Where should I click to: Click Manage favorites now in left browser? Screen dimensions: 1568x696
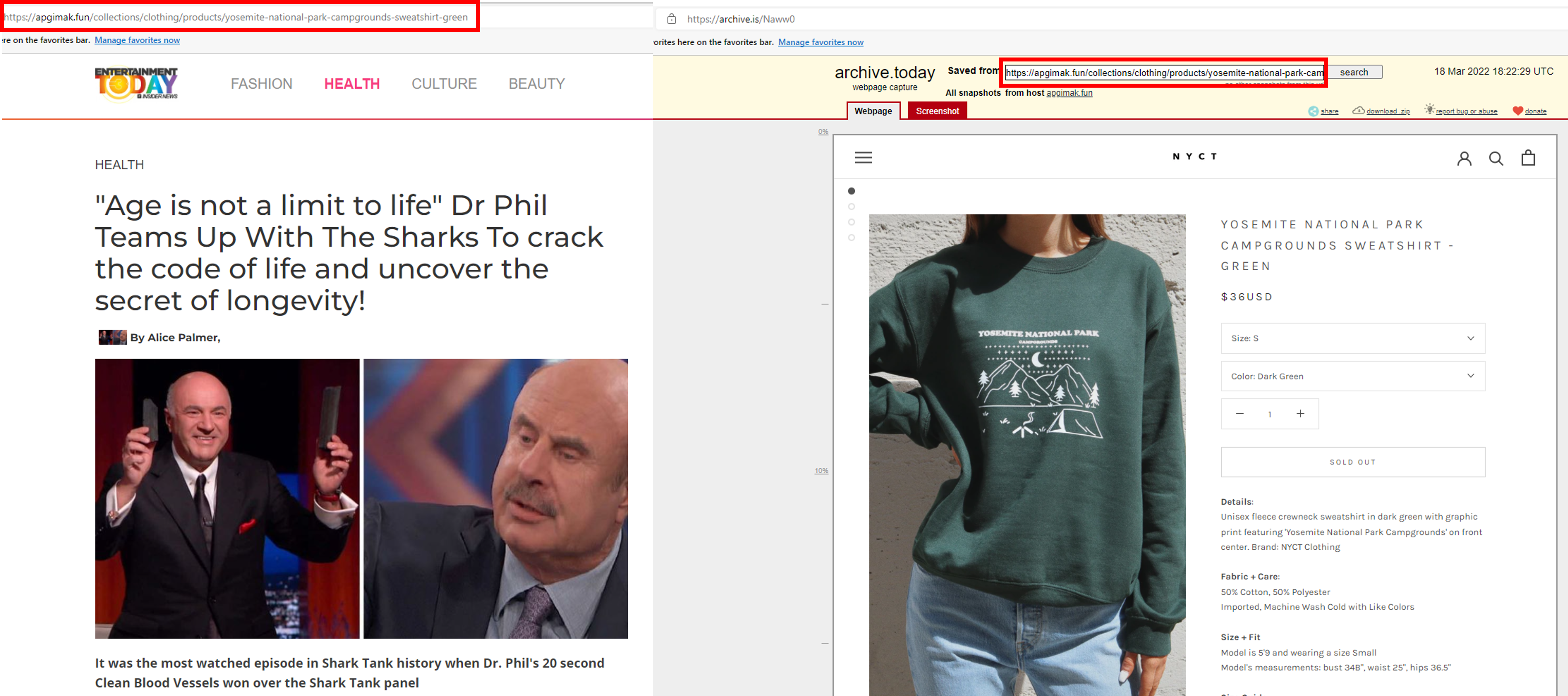(137, 40)
